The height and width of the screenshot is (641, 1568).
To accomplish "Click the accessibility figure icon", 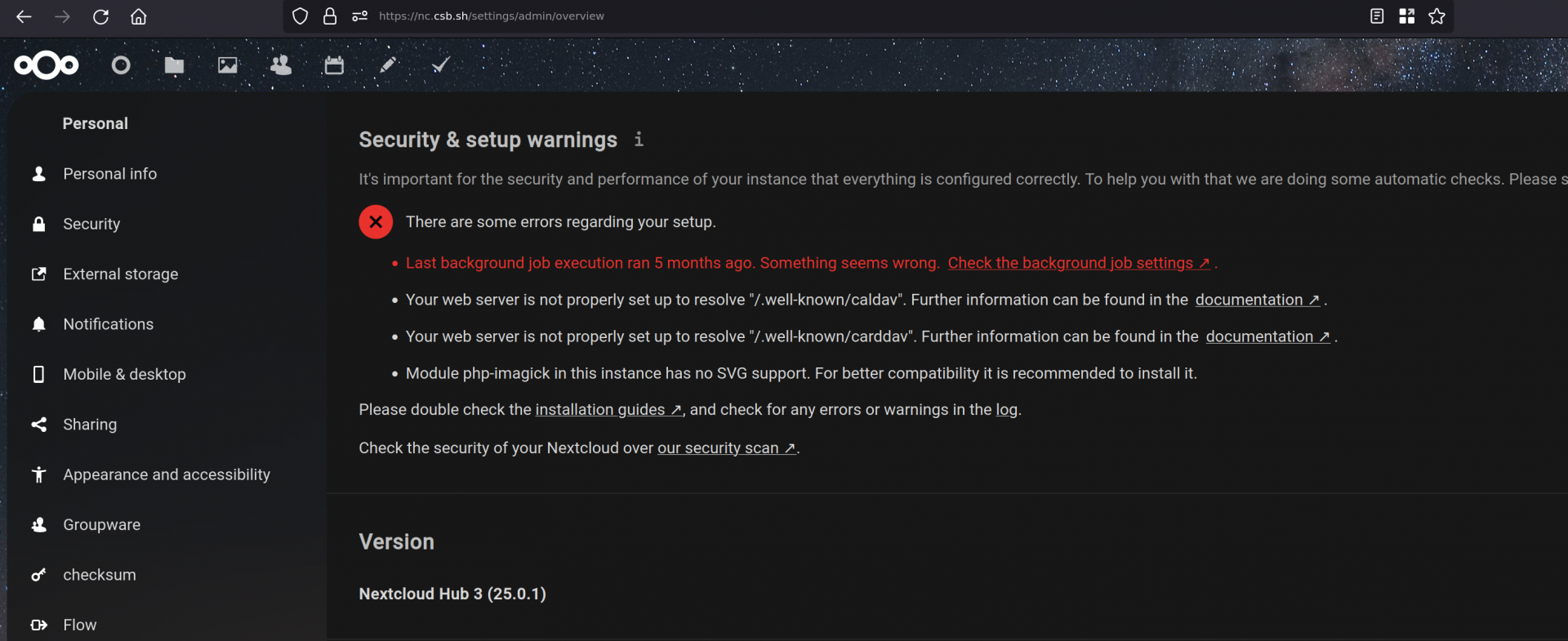I will click(x=38, y=474).
